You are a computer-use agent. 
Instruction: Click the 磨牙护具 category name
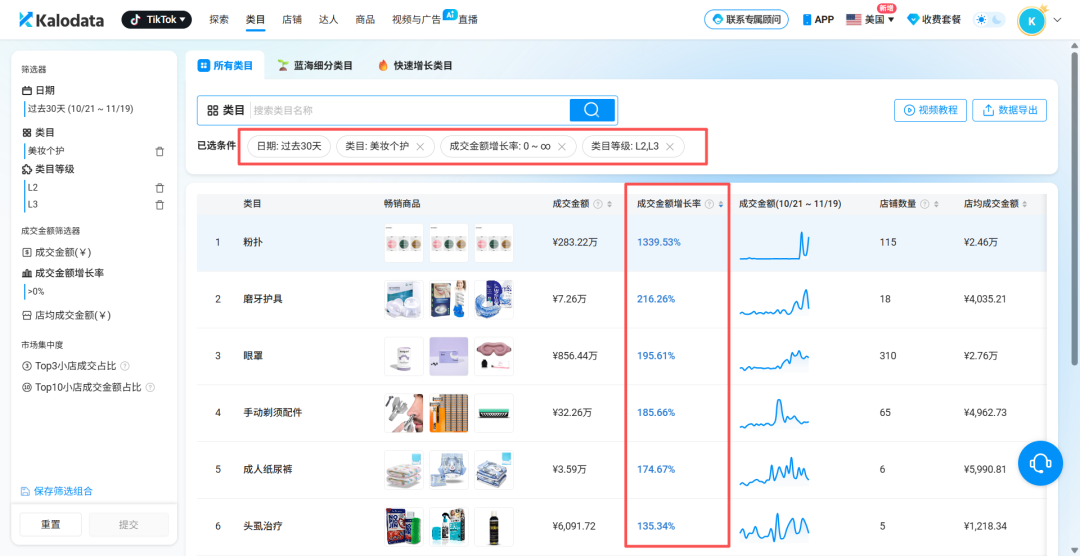click(262, 299)
